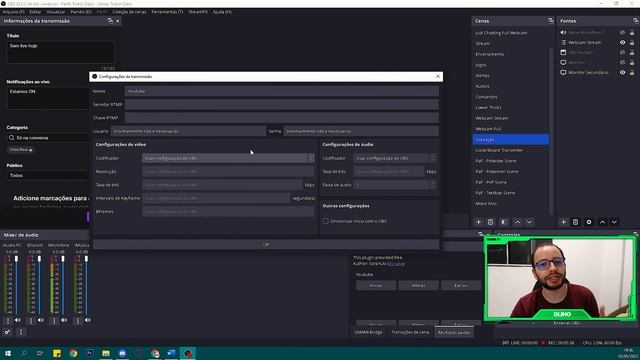Toggle lock on Monitor Secundário source
The width and height of the screenshot is (640, 360).
[632, 72]
